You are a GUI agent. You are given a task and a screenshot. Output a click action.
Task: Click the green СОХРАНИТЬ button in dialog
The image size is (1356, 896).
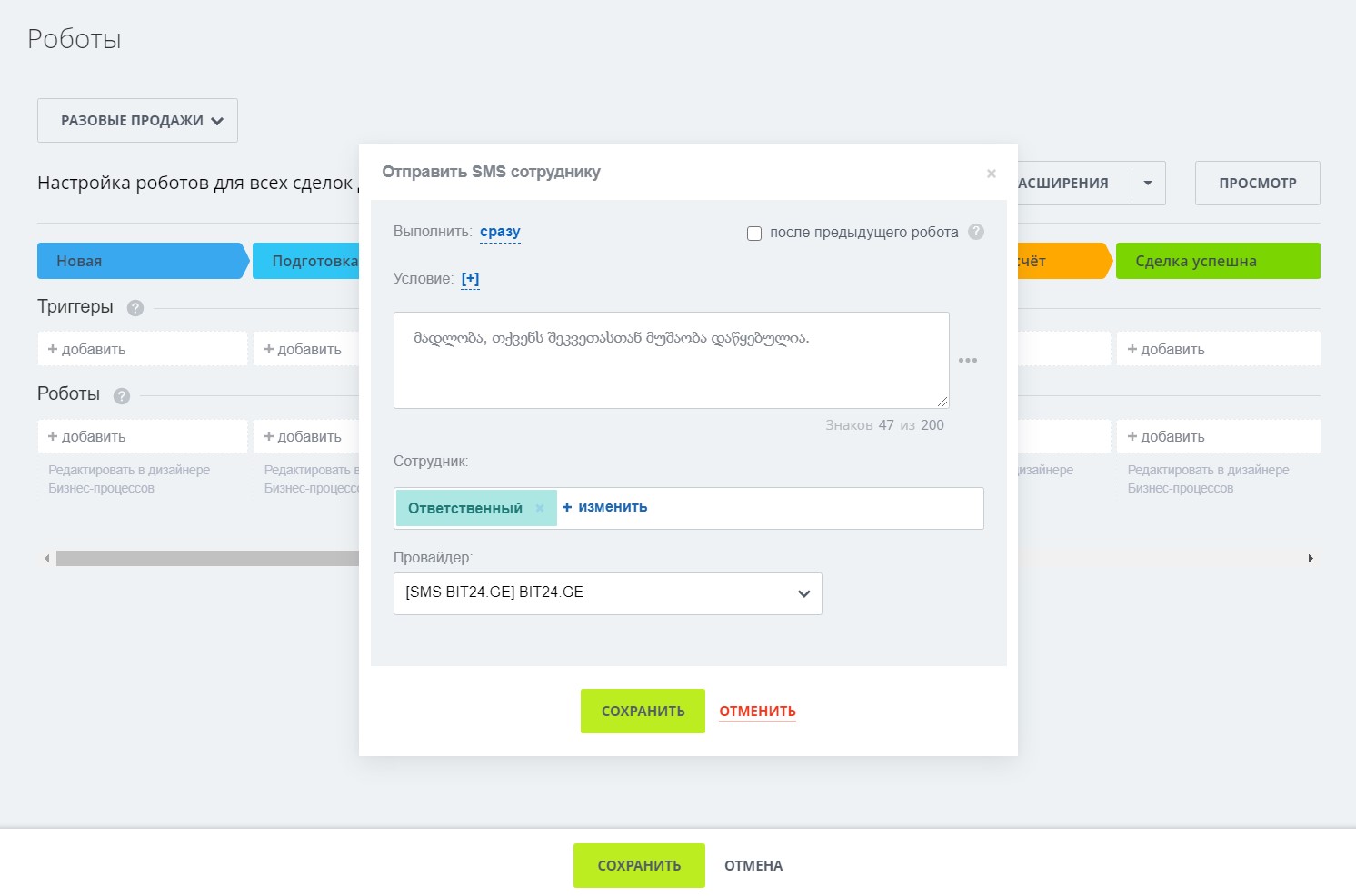pyautogui.click(x=643, y=711)
